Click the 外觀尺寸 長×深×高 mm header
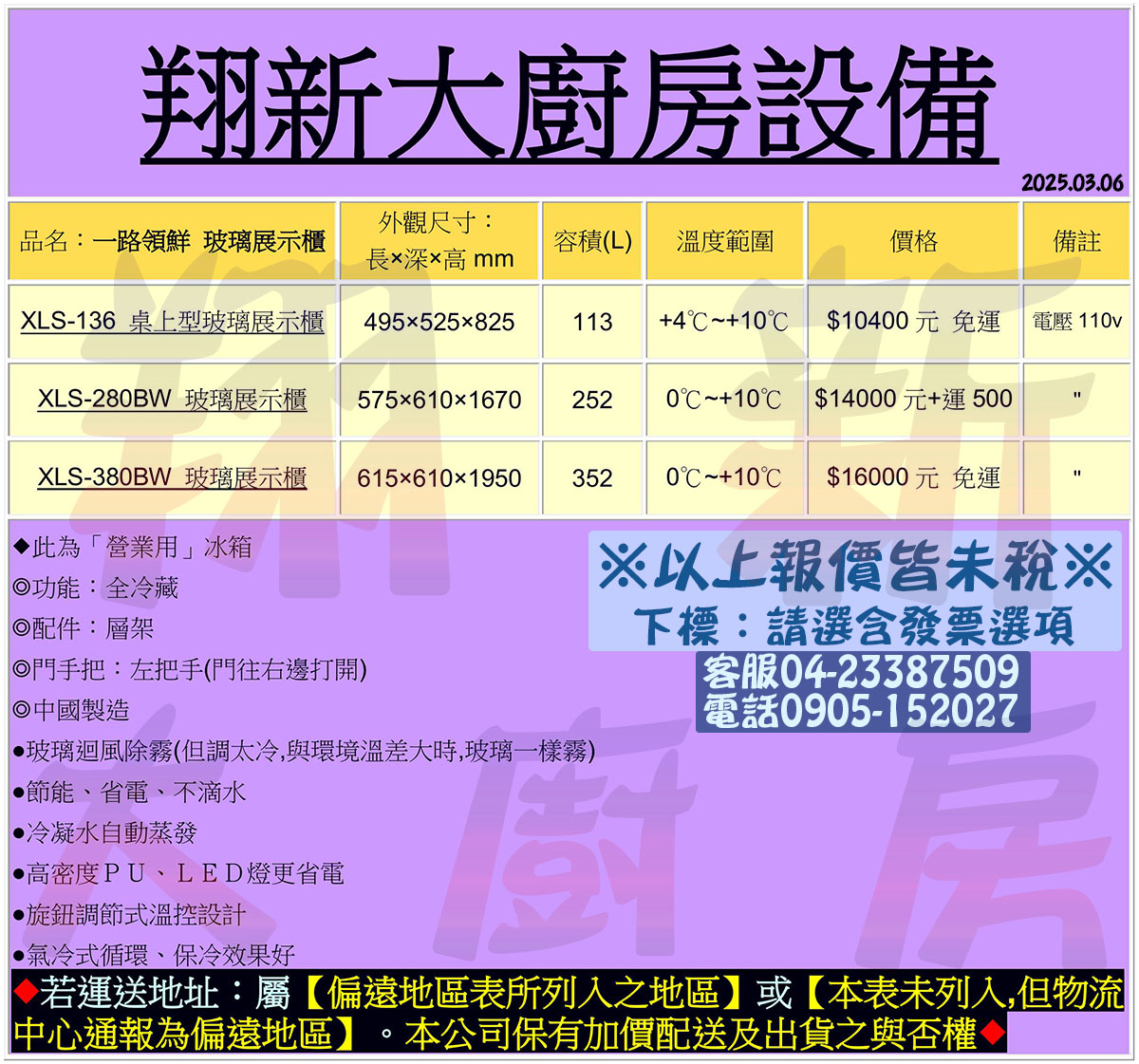 click(x=439, y=241)
